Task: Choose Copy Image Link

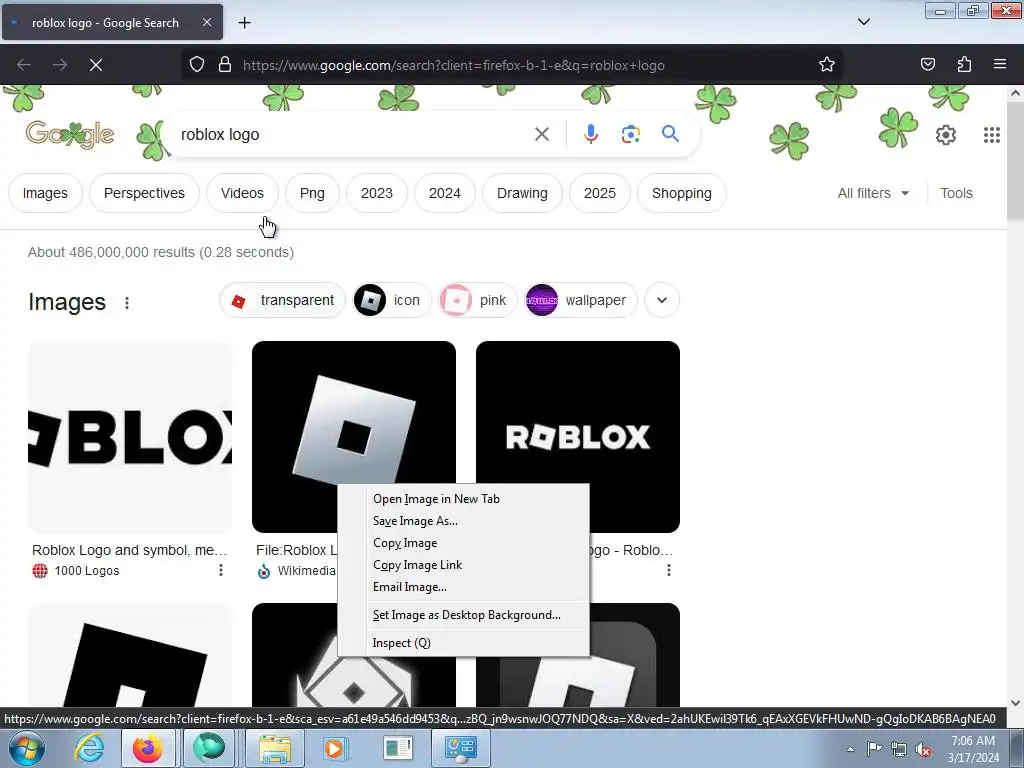Action: coord(463,565)
